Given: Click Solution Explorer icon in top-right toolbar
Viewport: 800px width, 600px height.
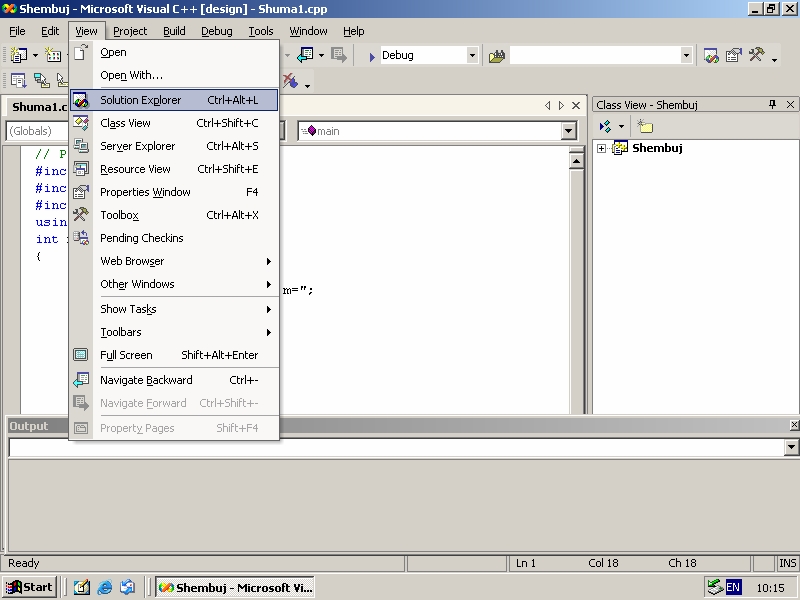Looking at the screenshot, I should click(711, 55).
